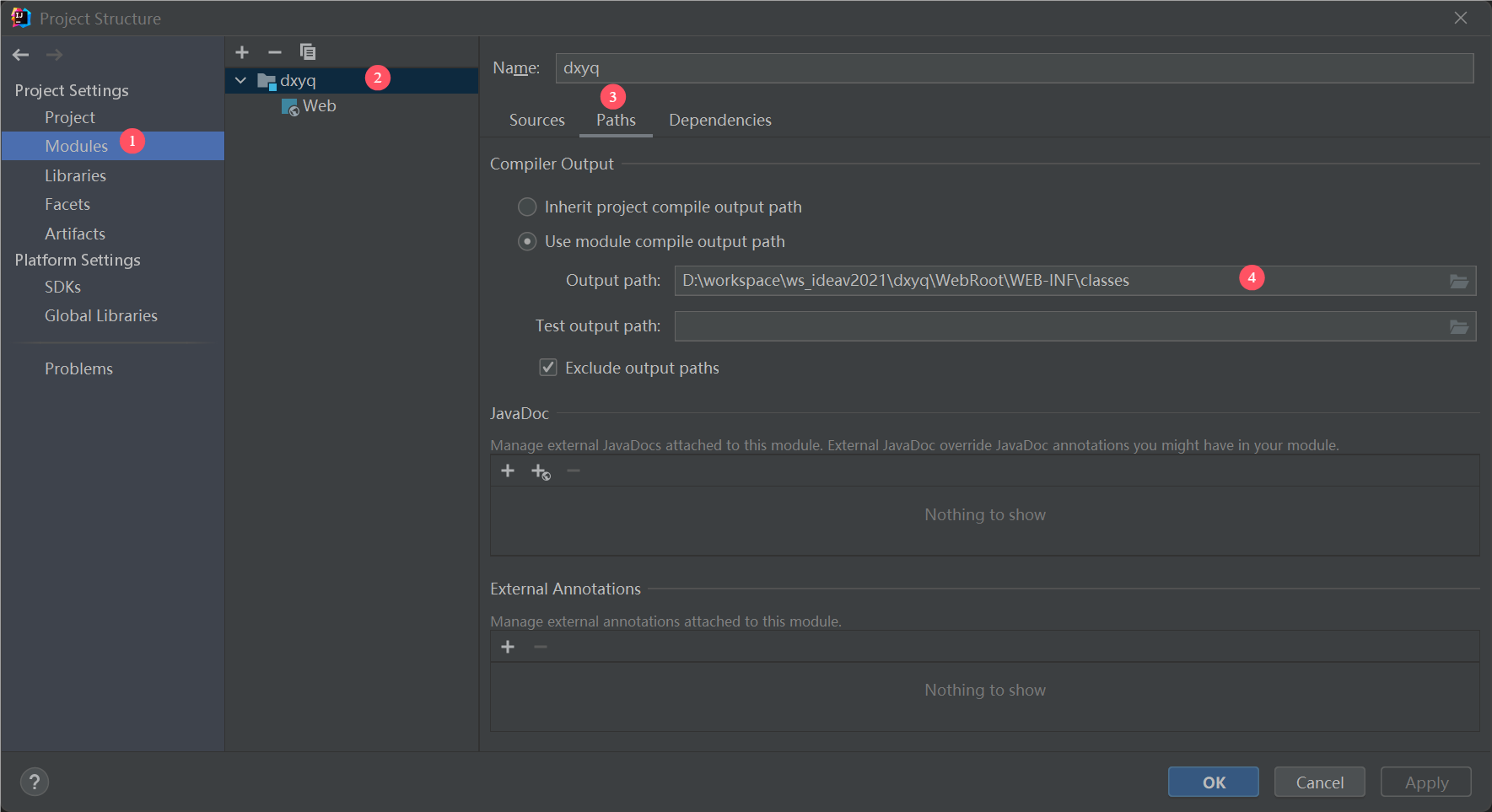The width and height of the screenshot is (1492, 812).
Task: Add JavaDoc URL with globe plus icon
Action: (x=541, y=471)
